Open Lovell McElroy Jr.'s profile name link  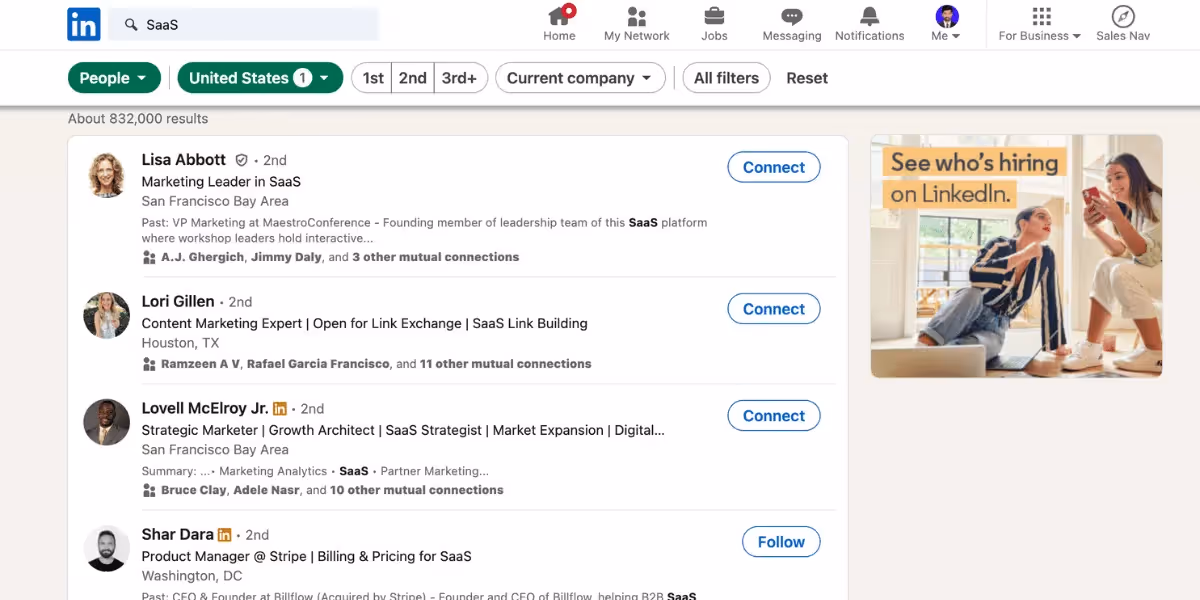click(x=205, y=408)
